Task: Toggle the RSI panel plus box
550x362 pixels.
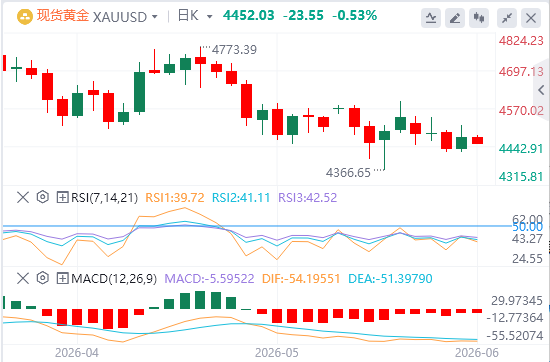Action: point(62,197)
